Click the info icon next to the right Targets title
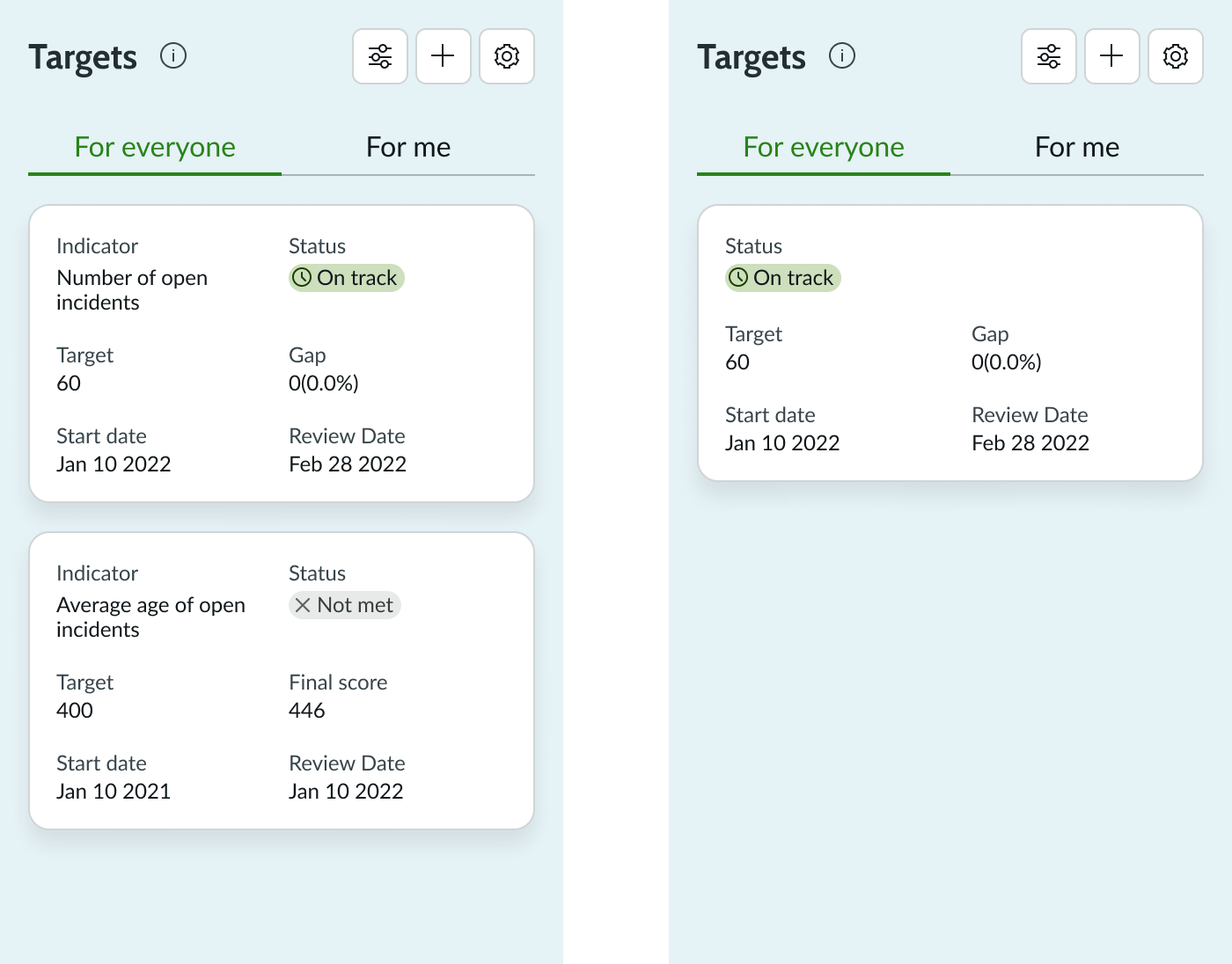 point(842,55)
